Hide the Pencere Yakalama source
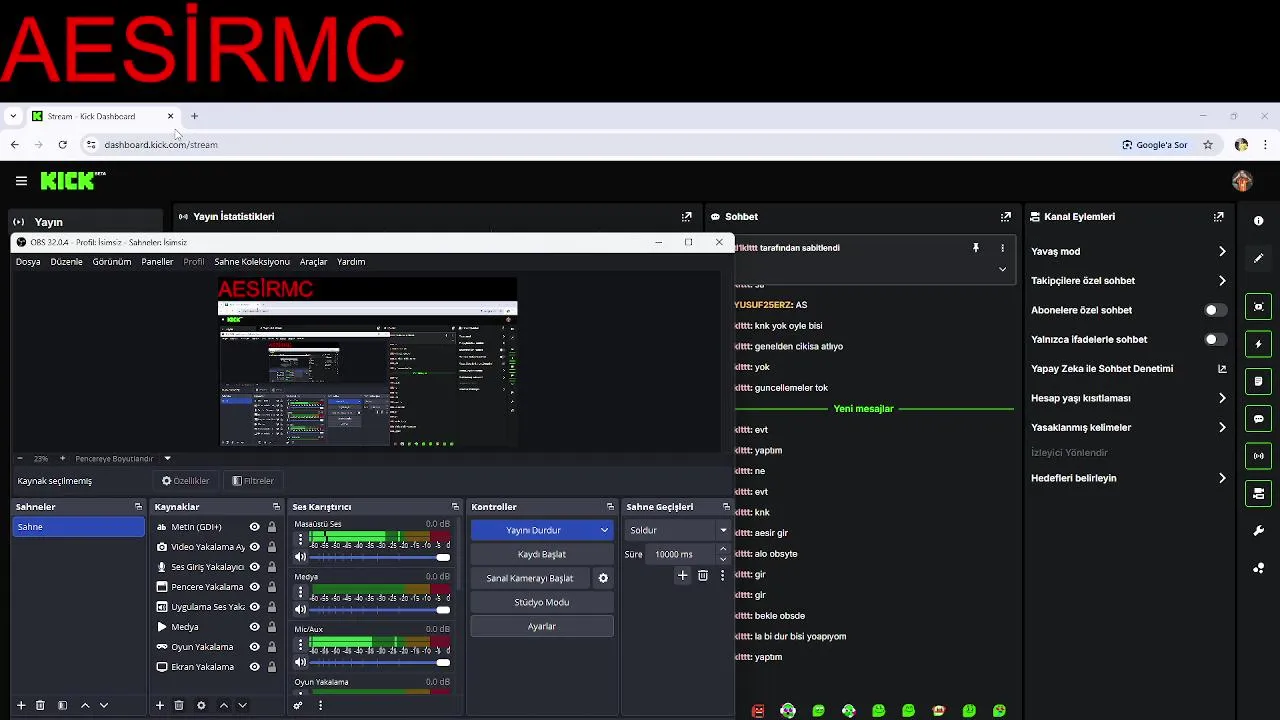This screenshot has width=1280, height=720. pos(254,587)
